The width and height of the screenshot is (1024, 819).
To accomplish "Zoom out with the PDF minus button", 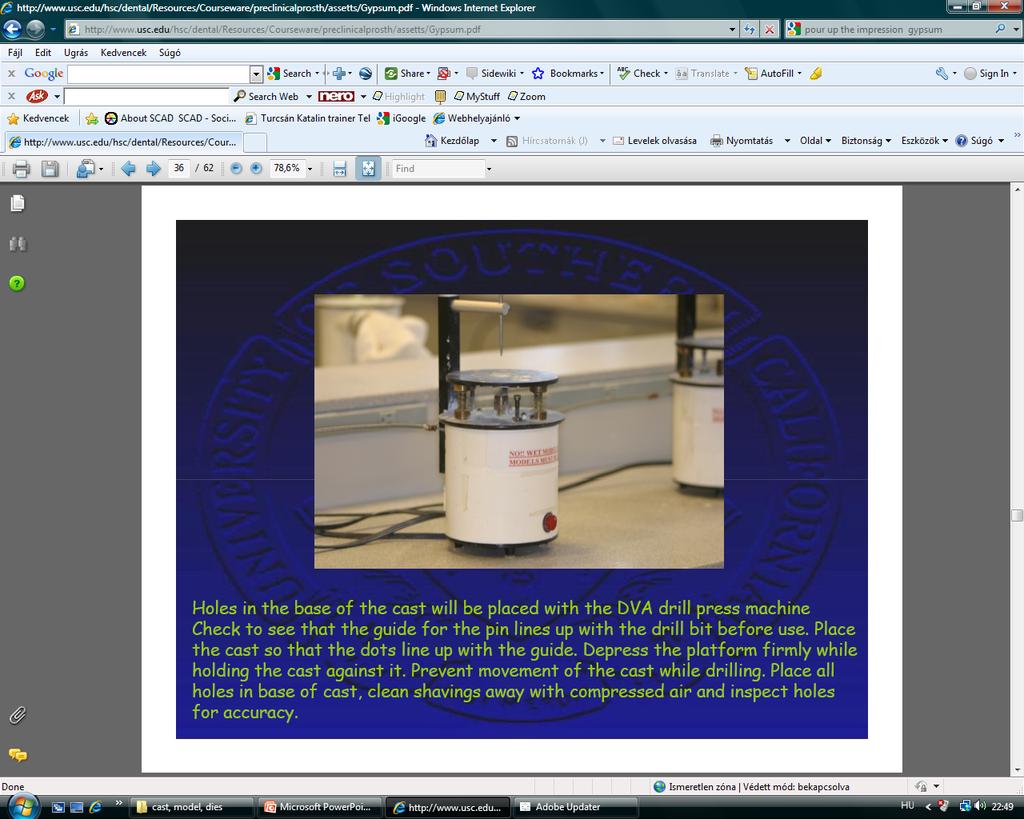I will 236,169.
